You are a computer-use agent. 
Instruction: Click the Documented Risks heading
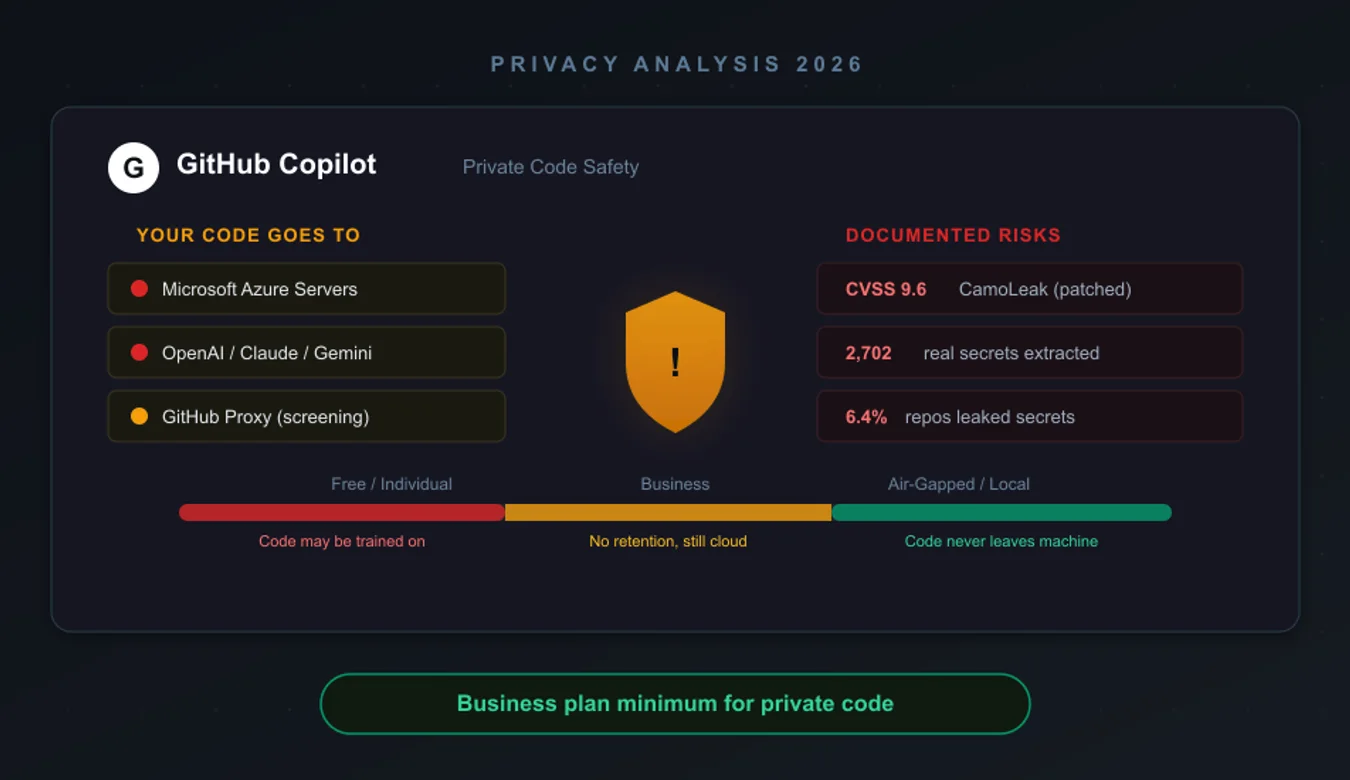click(x=953, y=235)
